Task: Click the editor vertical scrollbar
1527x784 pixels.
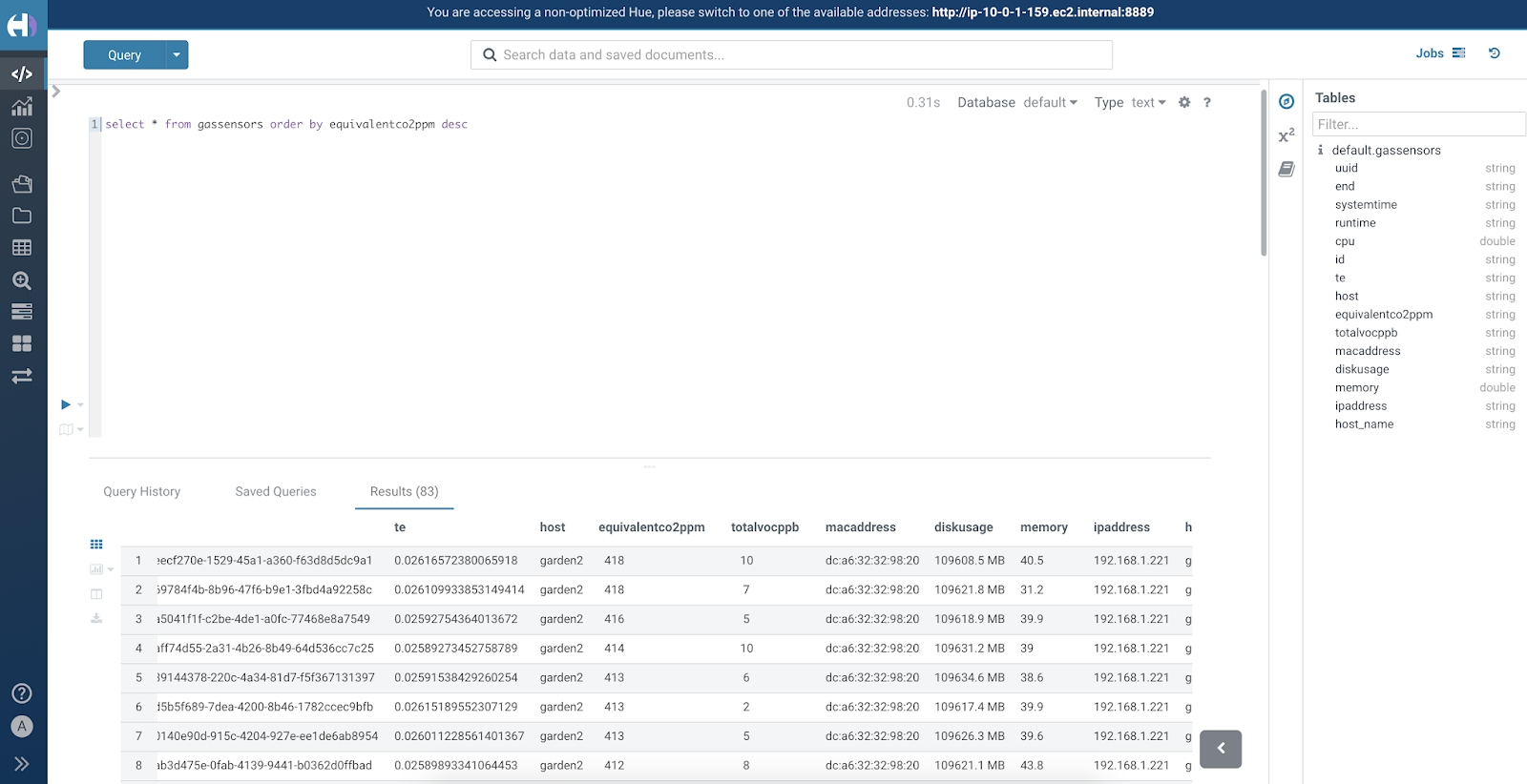Action: (1264, 173)
